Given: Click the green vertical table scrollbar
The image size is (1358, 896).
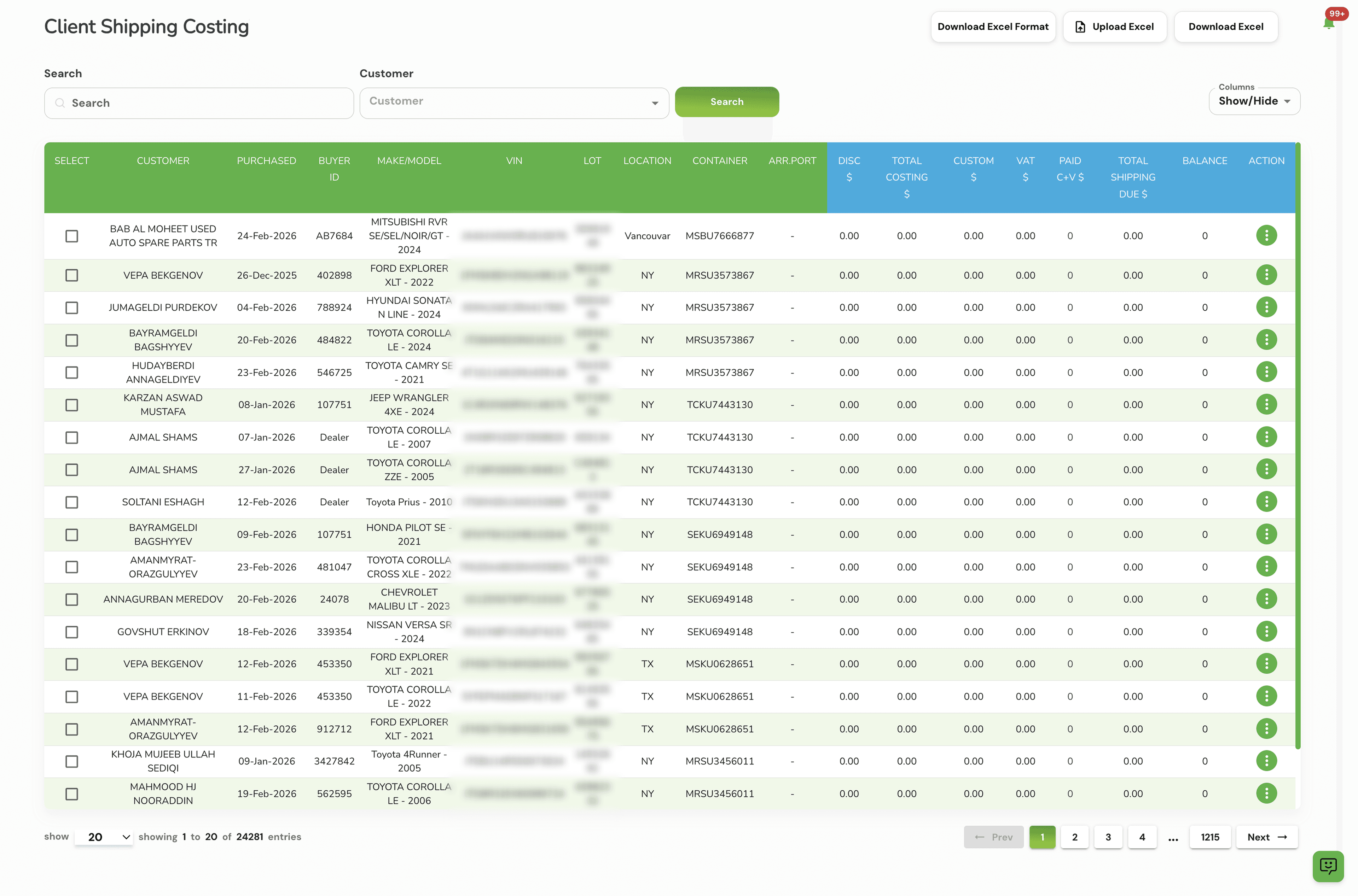Looking at the screenshot, I should (1298, 446).
